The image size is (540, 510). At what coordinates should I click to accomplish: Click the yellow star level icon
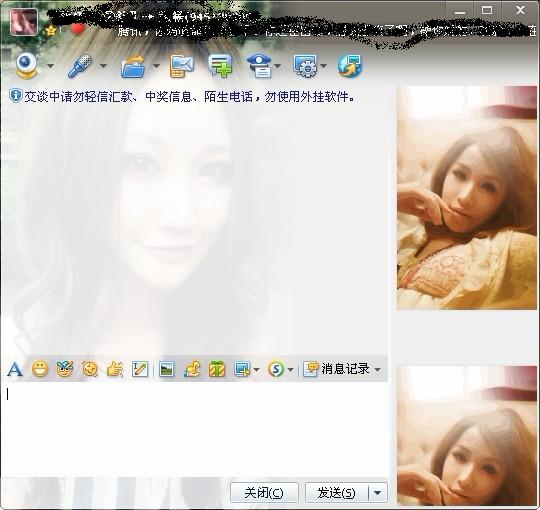(x=51, y=30)
